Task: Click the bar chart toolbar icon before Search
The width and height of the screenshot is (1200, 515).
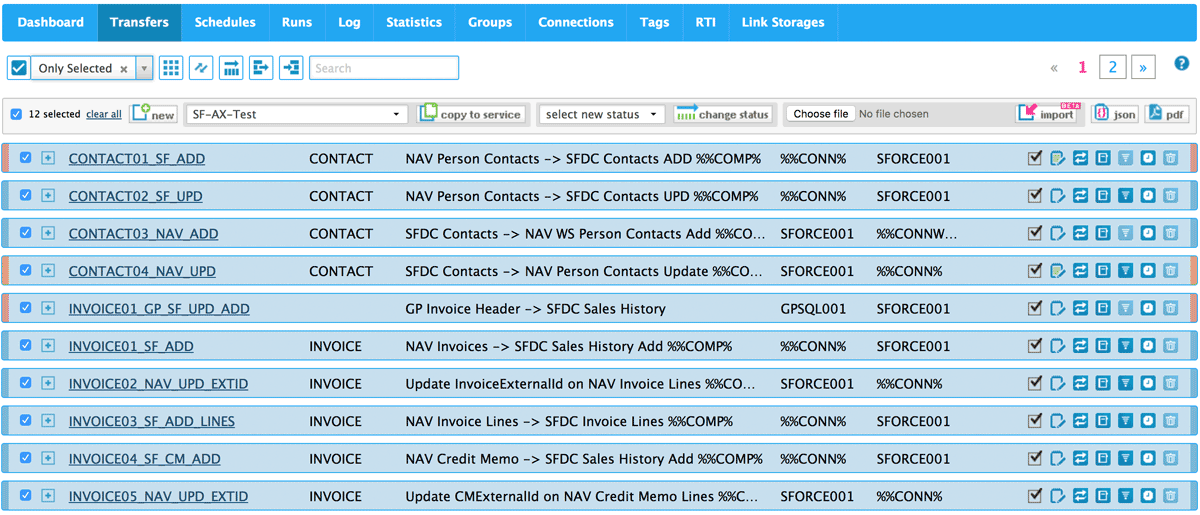Action: pyautogui.click(x=231, y=68)
